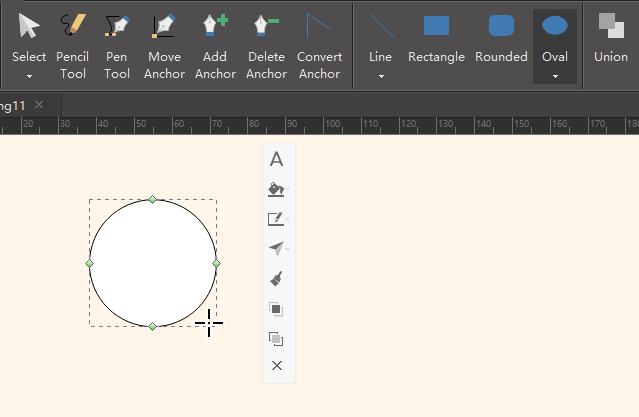Close the floating toolbar with X

coord(277,366)
